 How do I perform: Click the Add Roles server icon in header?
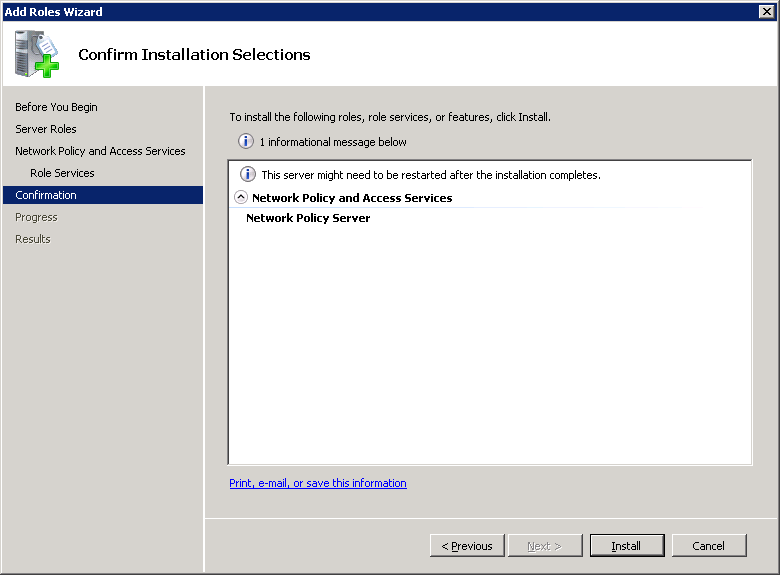click(x=36, y=54)
